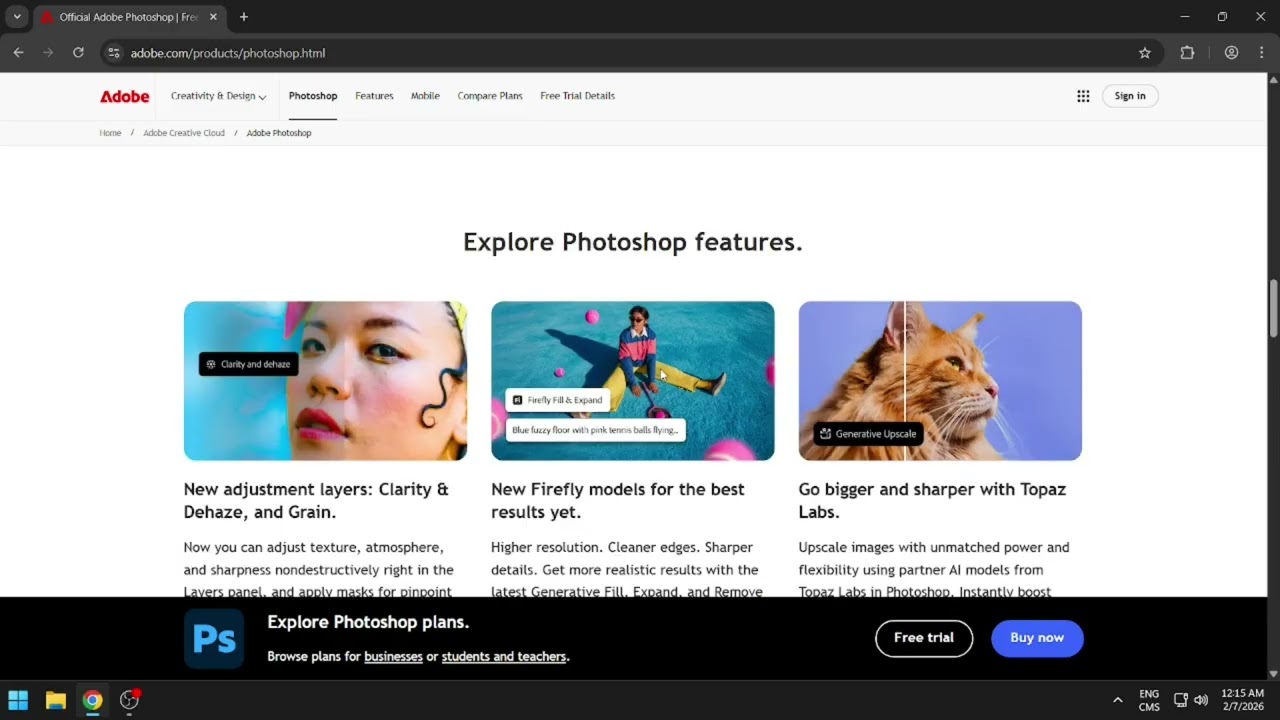Click the Sign in button

pos(1130,96)
